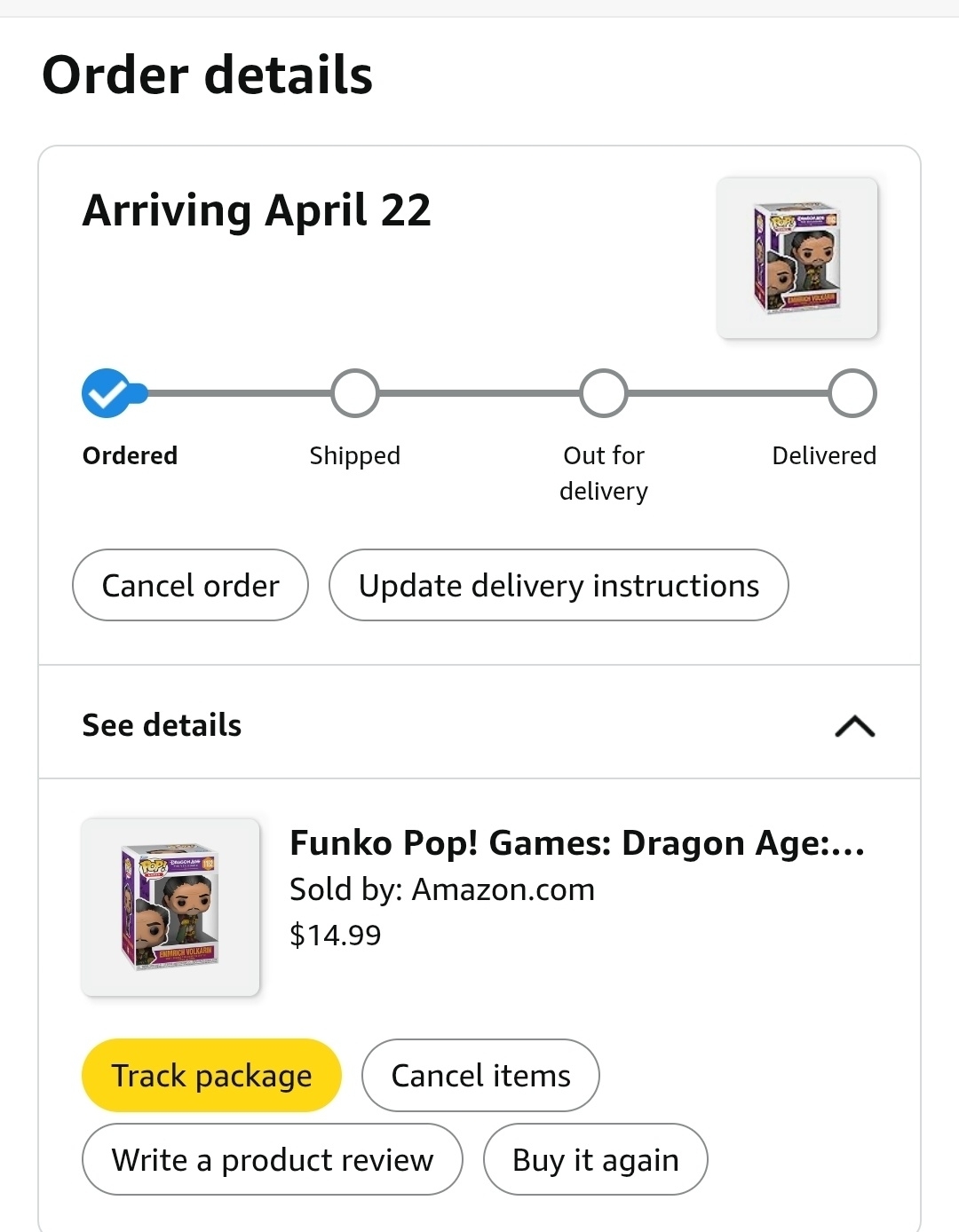The image size is (959, 1232).
Task: Click the Arriving April 22 heading
Action: (x=257, y=211)
